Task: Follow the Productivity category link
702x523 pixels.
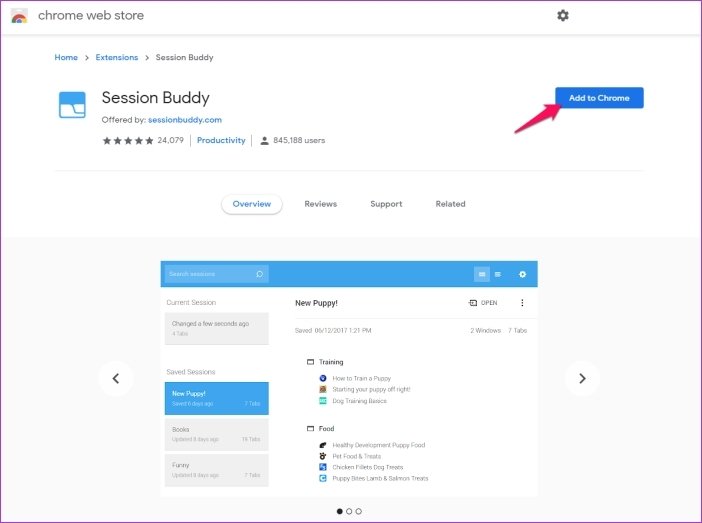Action: (221, 141)
